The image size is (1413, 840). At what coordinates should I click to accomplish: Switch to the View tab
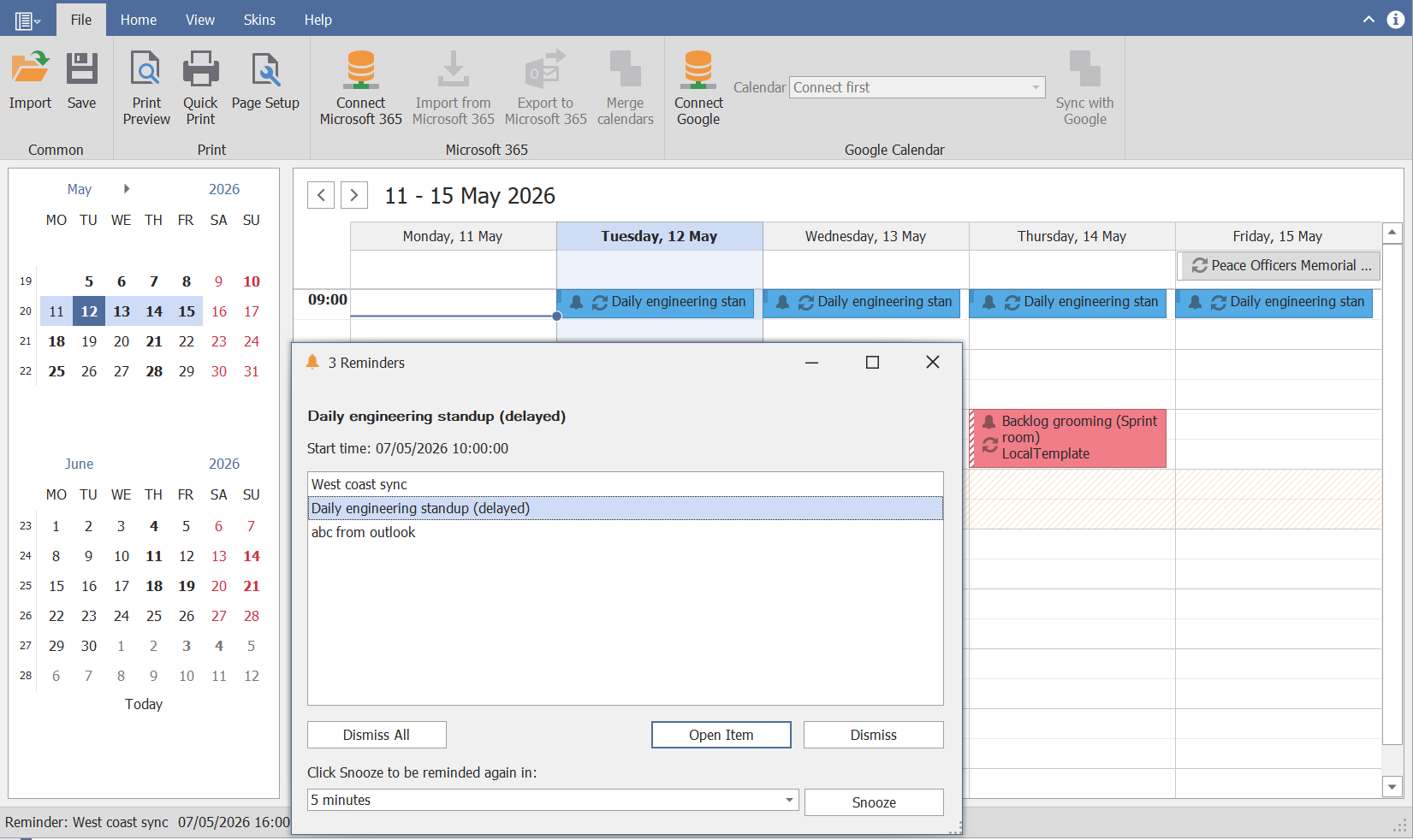200,20
